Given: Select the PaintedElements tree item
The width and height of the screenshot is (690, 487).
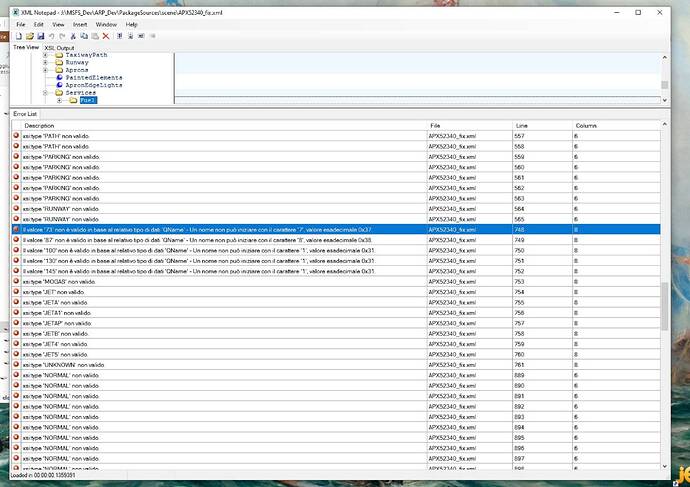Looking at the screenshot, I should pos(94,77).
